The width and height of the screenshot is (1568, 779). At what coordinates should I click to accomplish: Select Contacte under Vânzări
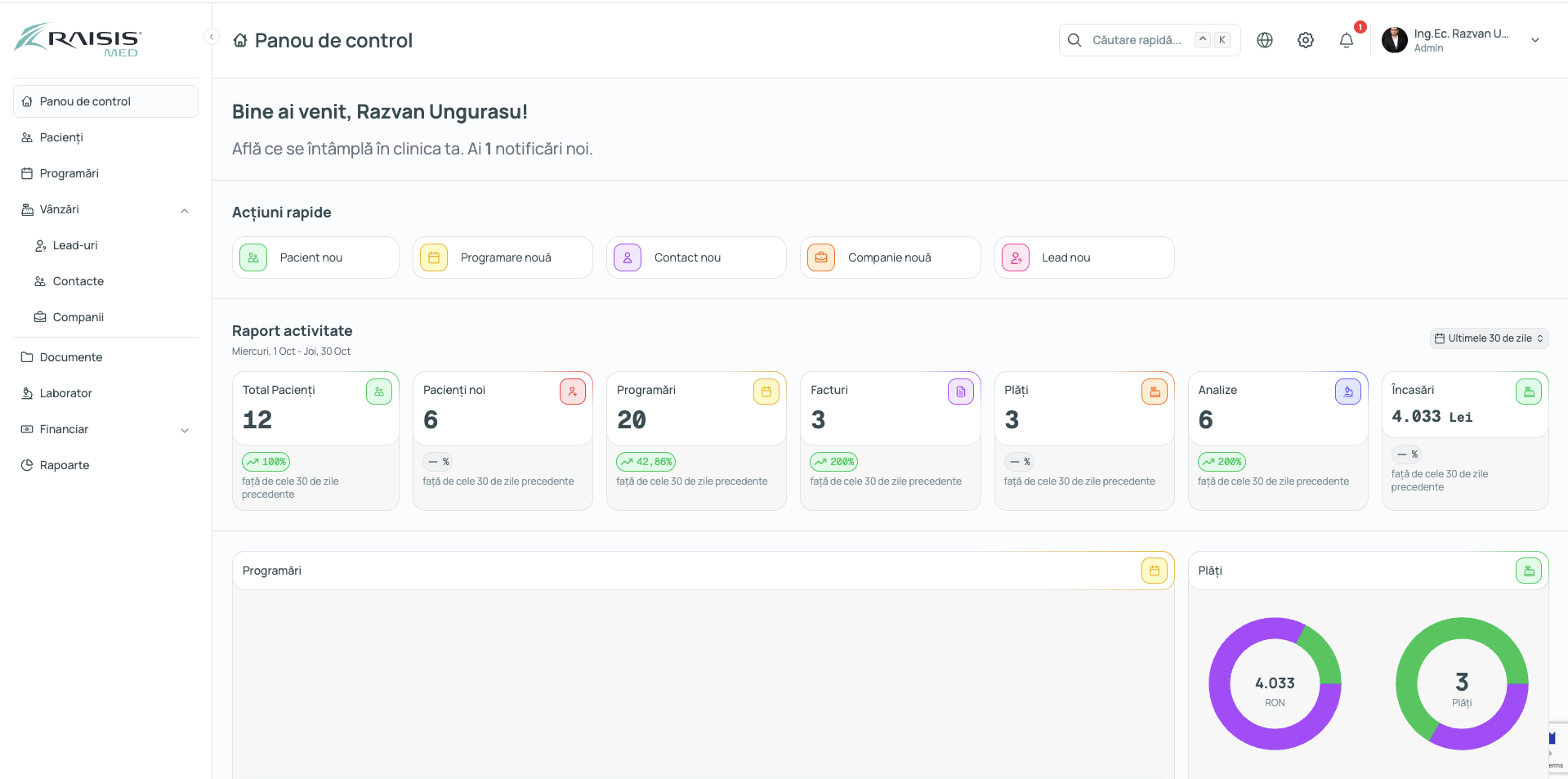tap(78, 280)
